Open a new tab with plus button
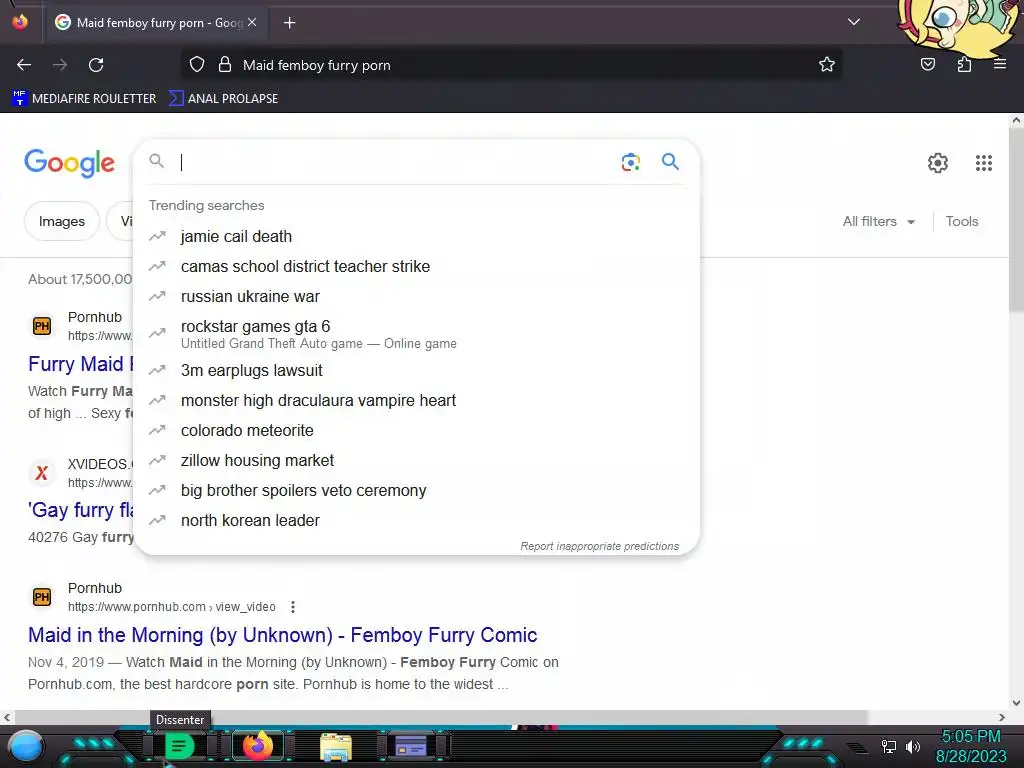 click(x=289, y=23)
